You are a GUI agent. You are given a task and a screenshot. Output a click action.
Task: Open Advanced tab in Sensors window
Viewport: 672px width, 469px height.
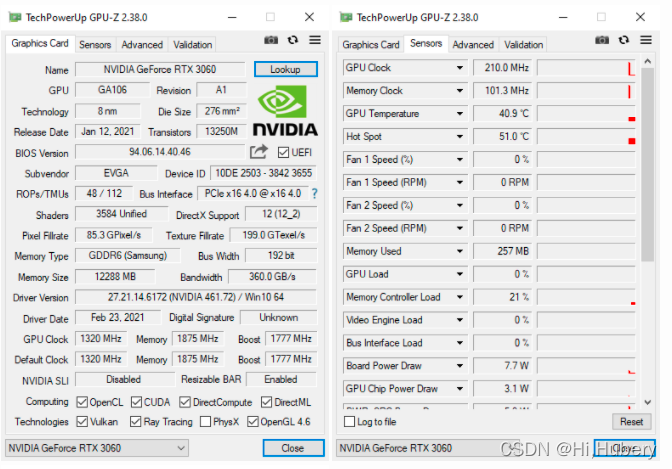[x=473, y=45]
